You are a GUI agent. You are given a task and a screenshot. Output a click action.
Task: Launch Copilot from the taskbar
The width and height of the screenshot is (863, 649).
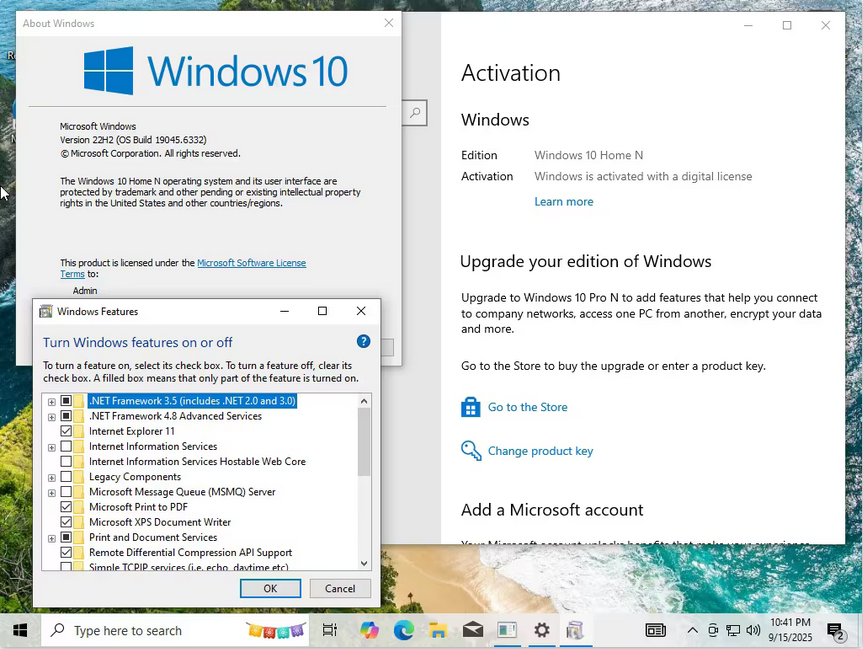pos(369,630)
